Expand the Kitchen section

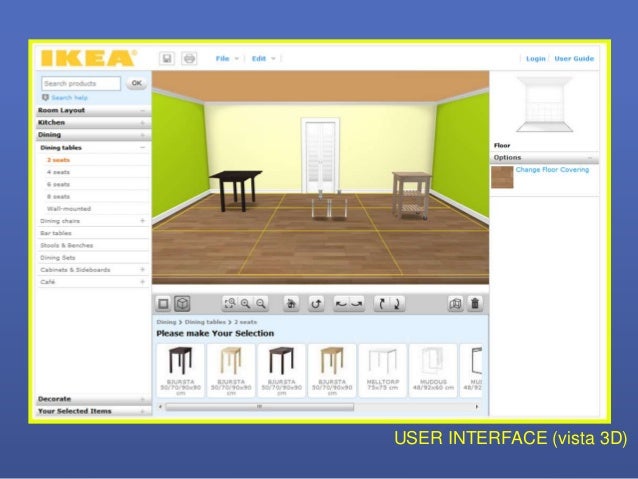[x=142, y=123]
